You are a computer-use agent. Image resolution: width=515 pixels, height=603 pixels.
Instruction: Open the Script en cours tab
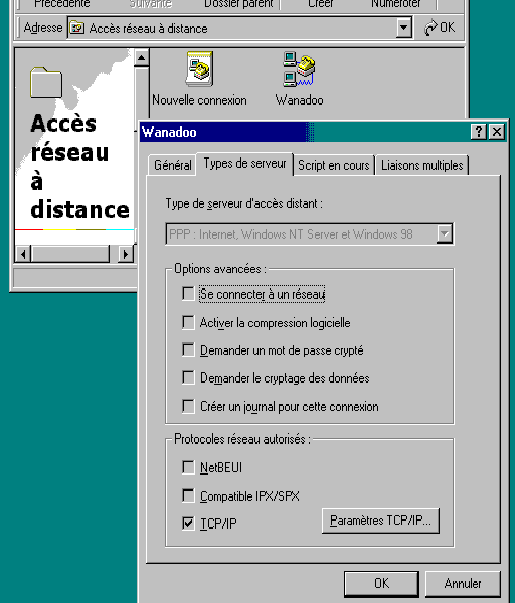(333, 165)
